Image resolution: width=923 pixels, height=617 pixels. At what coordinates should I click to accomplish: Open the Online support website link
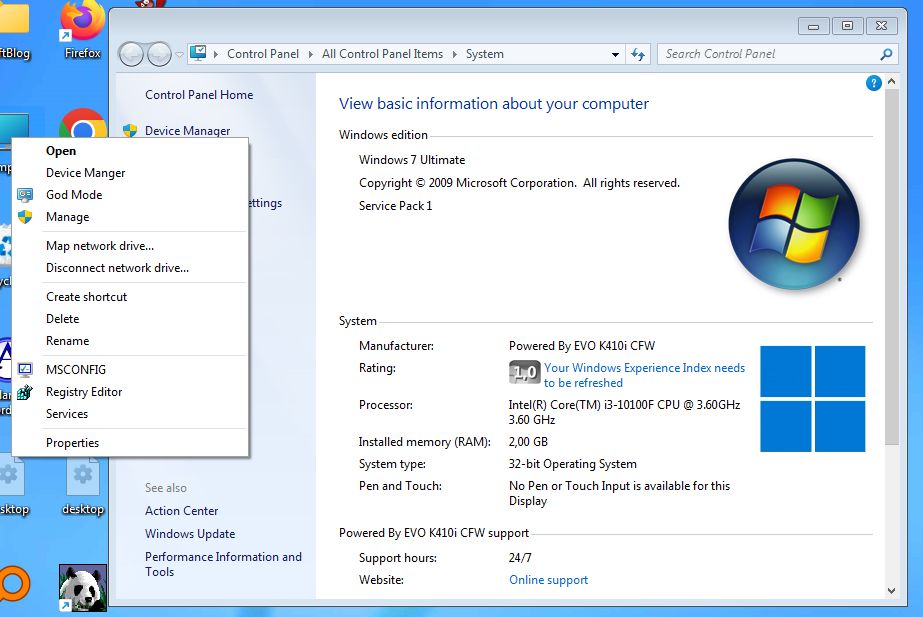click(x=548, y=580)
